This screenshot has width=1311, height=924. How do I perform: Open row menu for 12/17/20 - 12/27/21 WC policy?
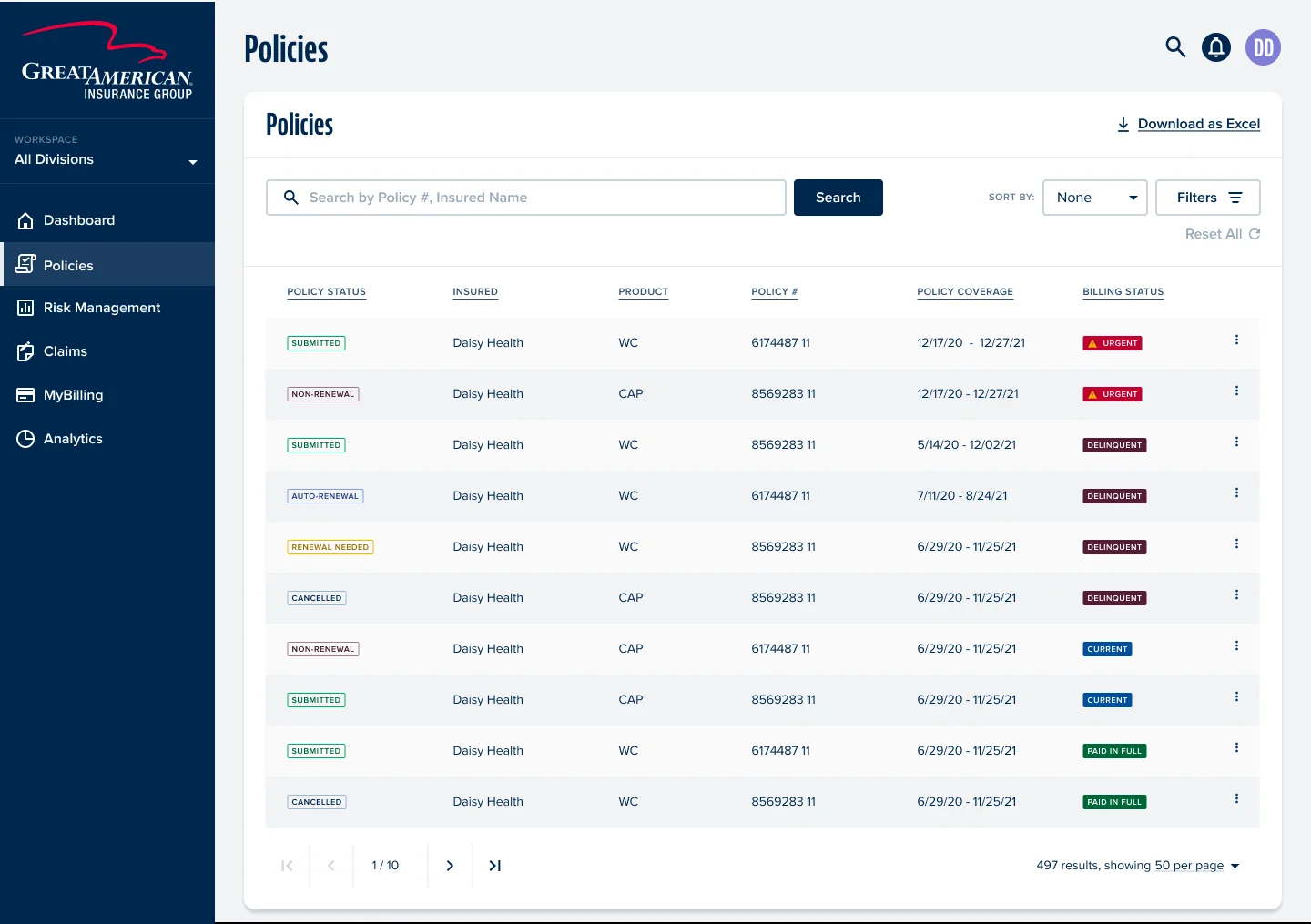point(1236,340)
